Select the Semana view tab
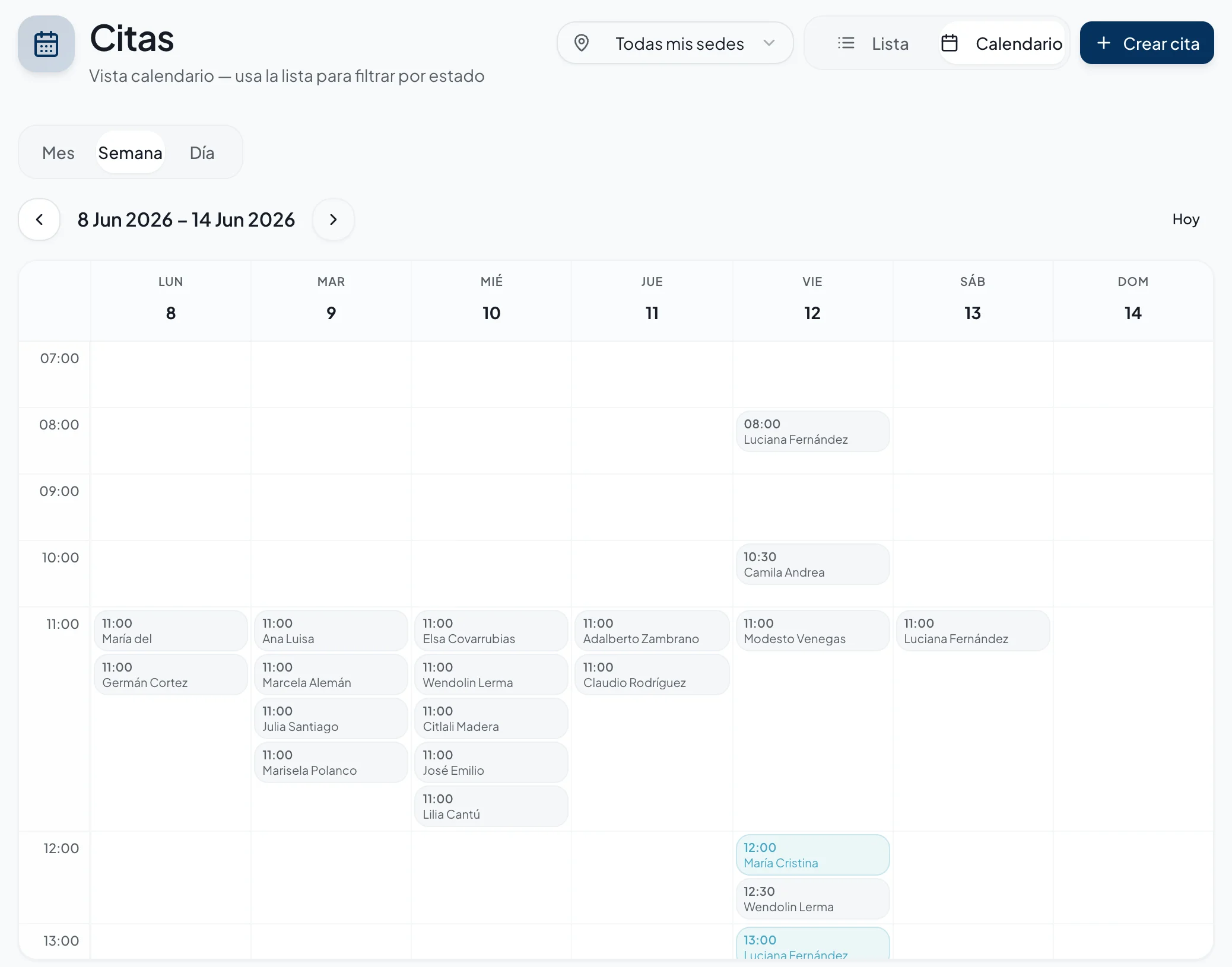 [130, 152]
